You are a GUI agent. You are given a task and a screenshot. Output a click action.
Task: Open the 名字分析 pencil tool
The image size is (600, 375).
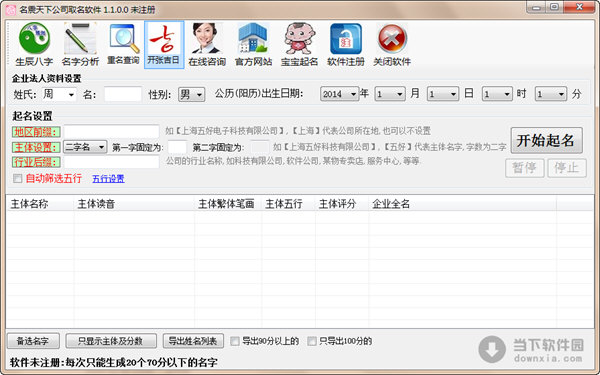(x=80, y=44)
